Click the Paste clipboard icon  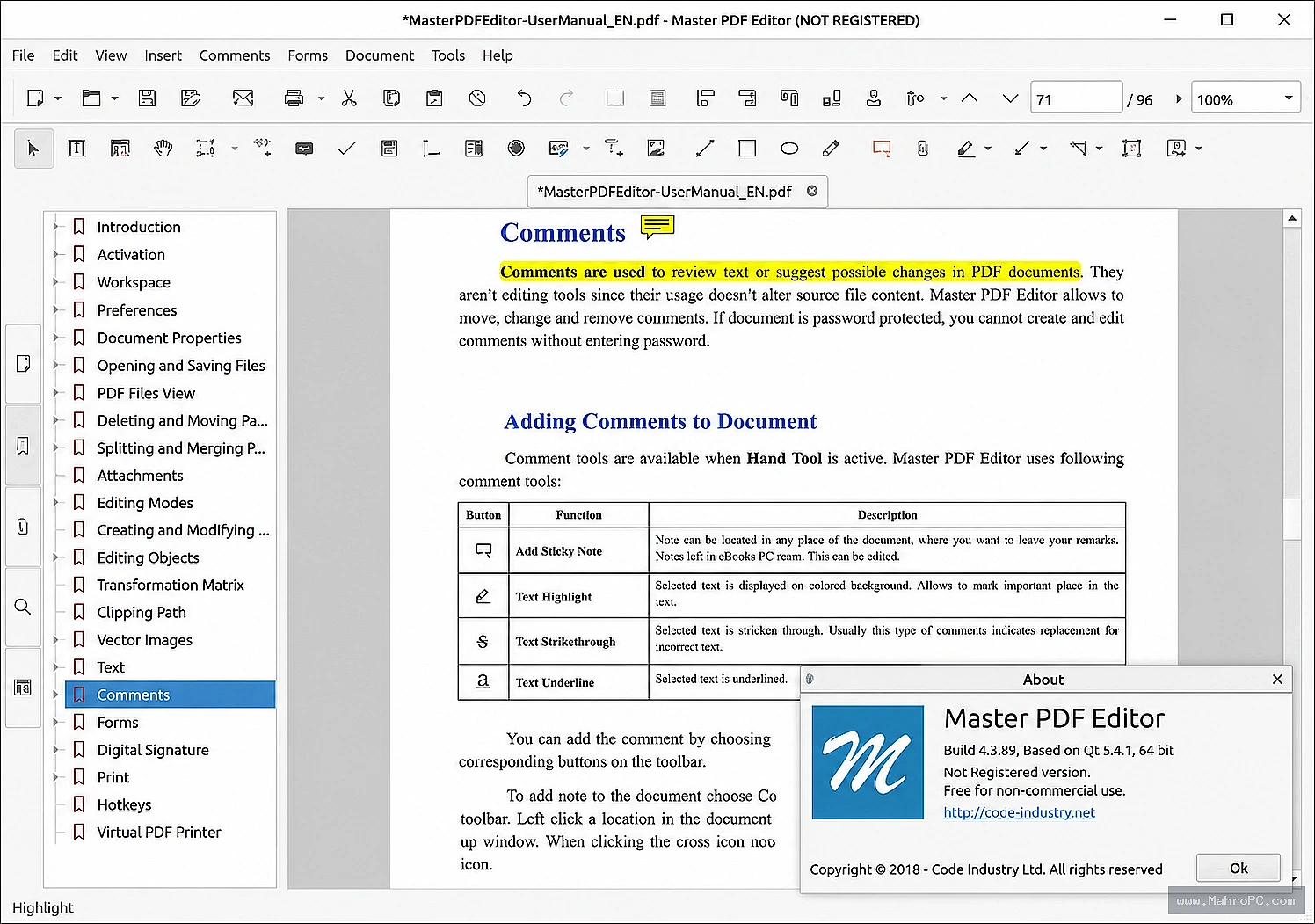434,98
